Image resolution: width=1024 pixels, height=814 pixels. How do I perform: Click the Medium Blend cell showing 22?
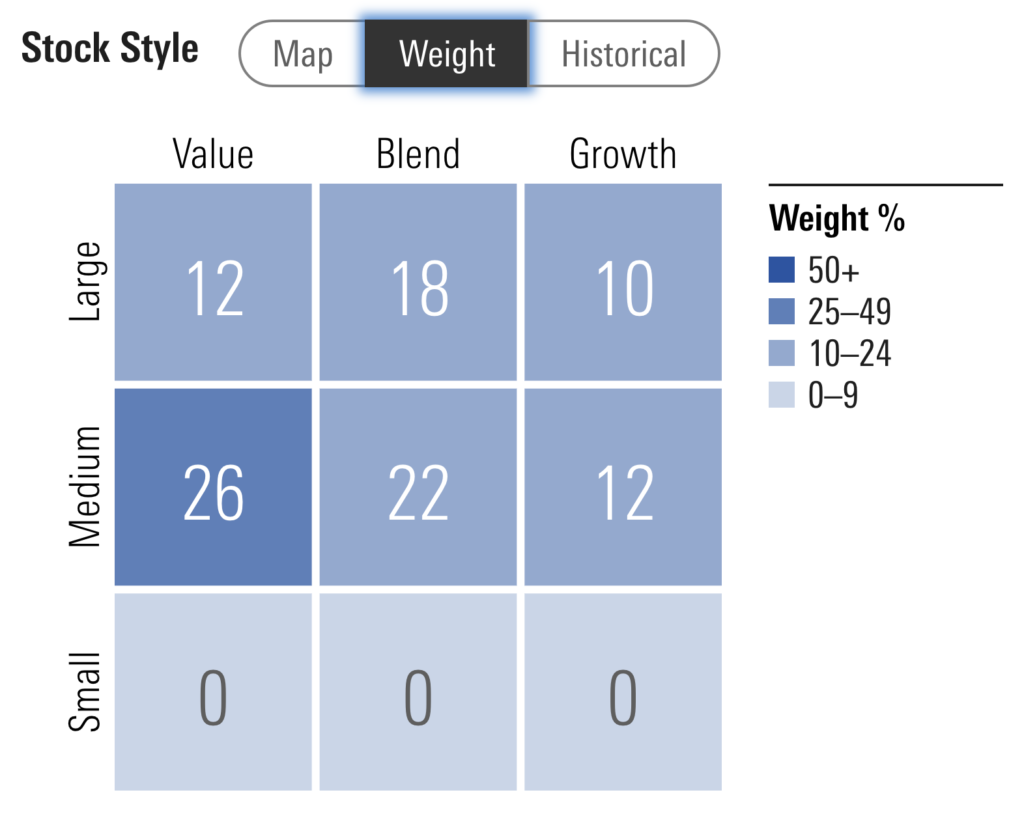(418, 487)
